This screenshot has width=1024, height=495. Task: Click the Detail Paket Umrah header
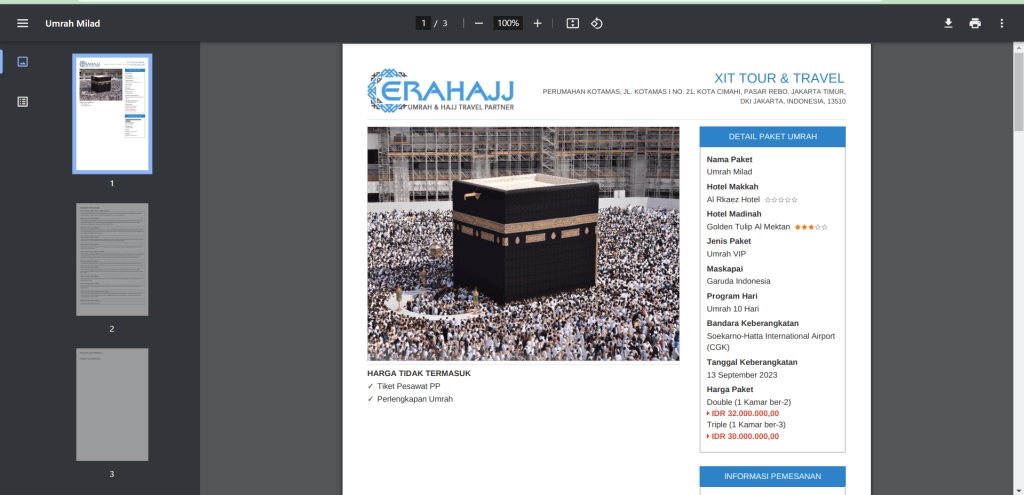click(x=772, y=137)
